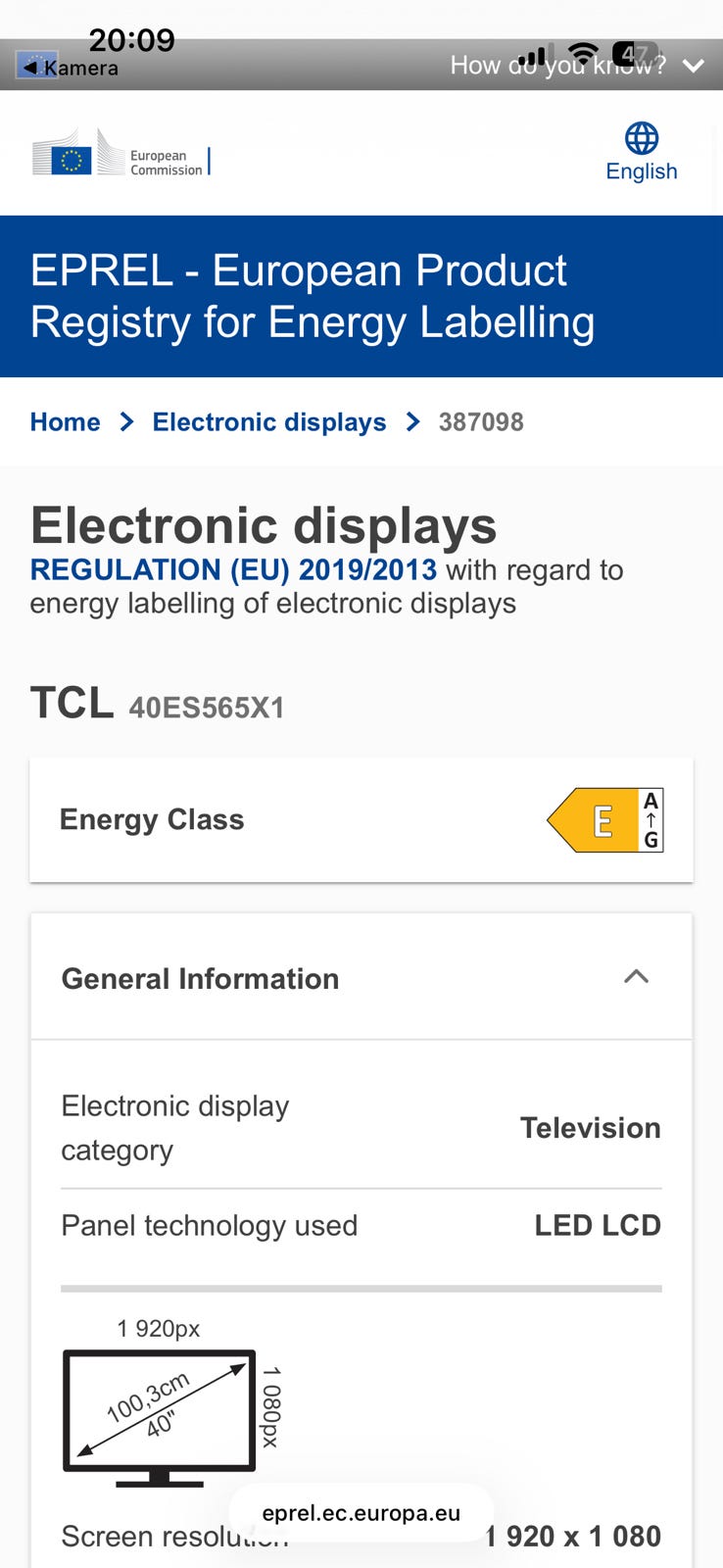Click the chevron after Electronic displays breadcrumb
The image size is (723, 1568).
(412, 422)
